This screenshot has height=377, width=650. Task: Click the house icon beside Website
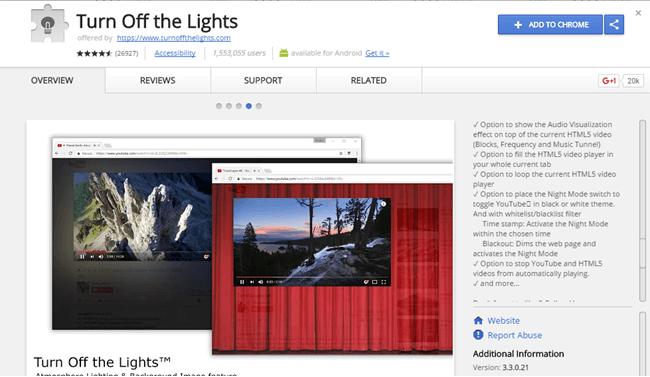(478, 320)
